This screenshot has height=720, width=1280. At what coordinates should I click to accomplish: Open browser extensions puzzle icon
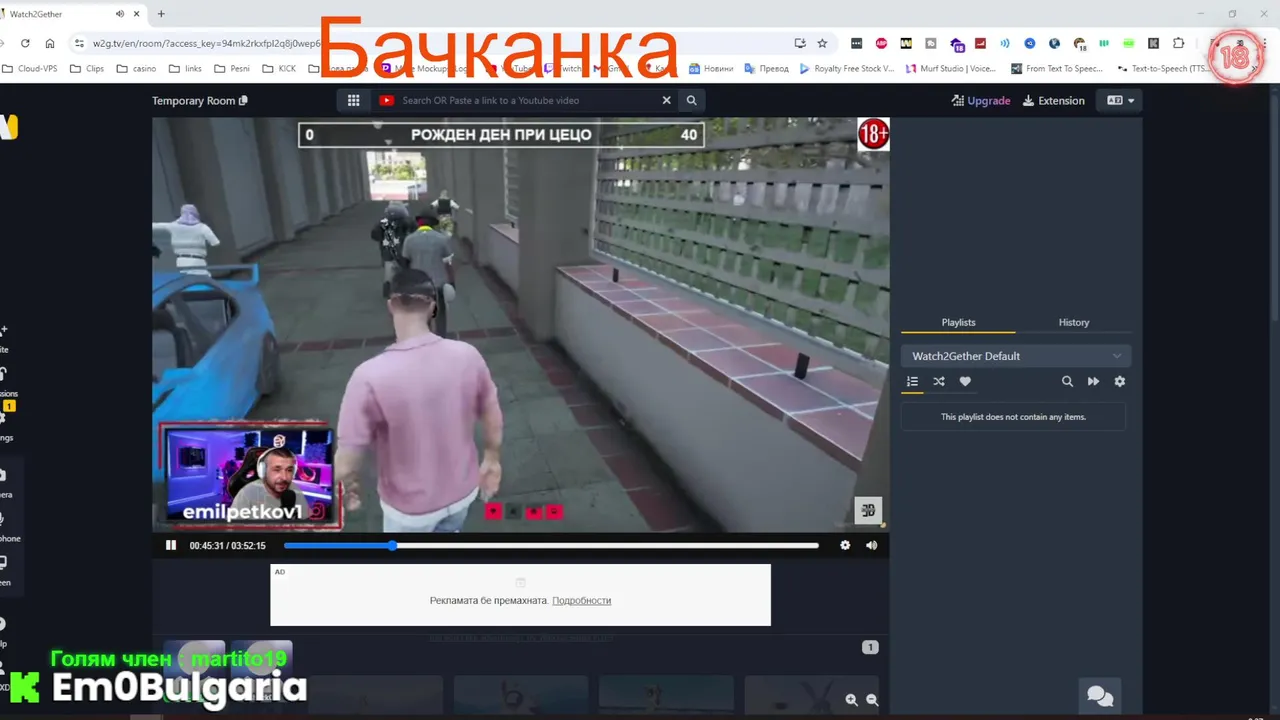point(1178,43)
